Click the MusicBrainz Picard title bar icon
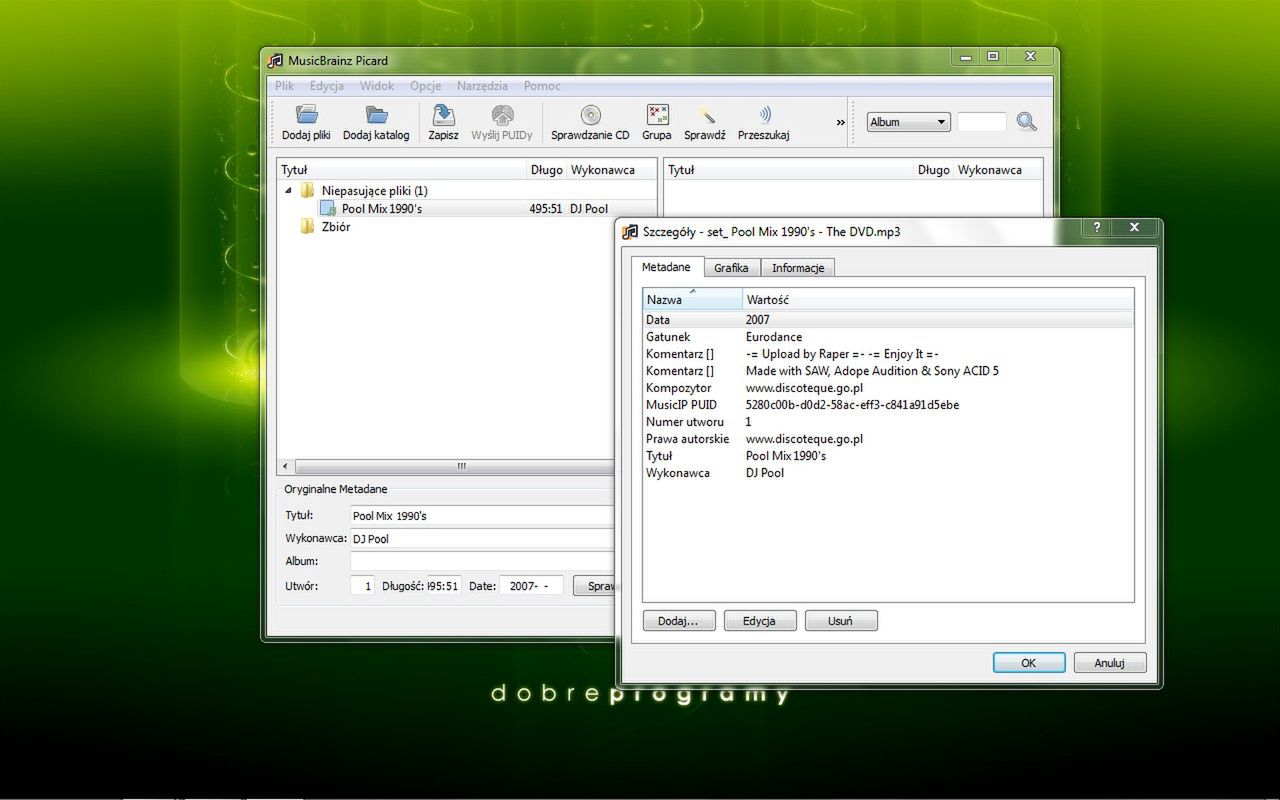 point(276,60)
